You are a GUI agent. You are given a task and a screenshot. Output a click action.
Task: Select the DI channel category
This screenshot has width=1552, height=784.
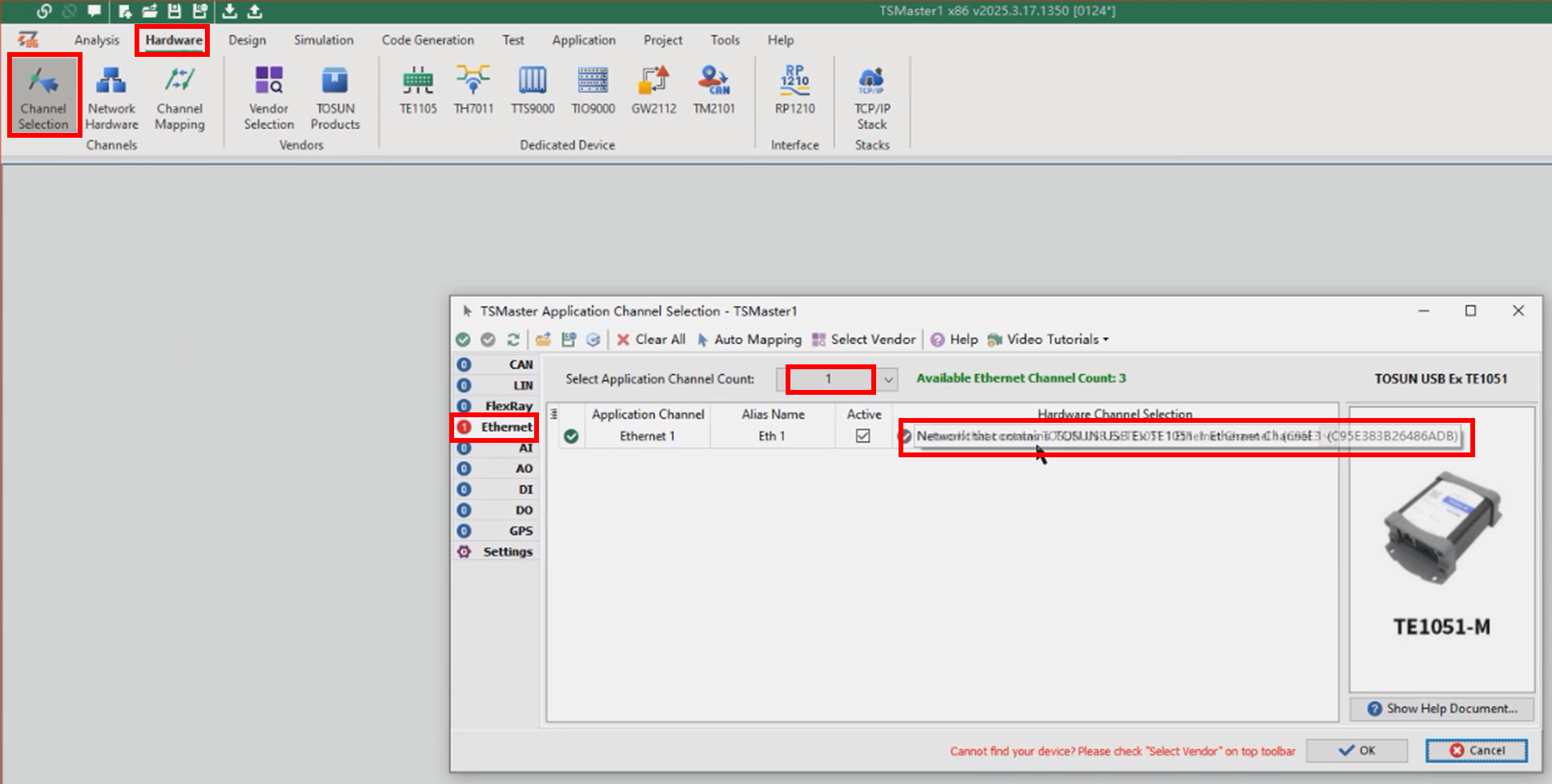496,489
